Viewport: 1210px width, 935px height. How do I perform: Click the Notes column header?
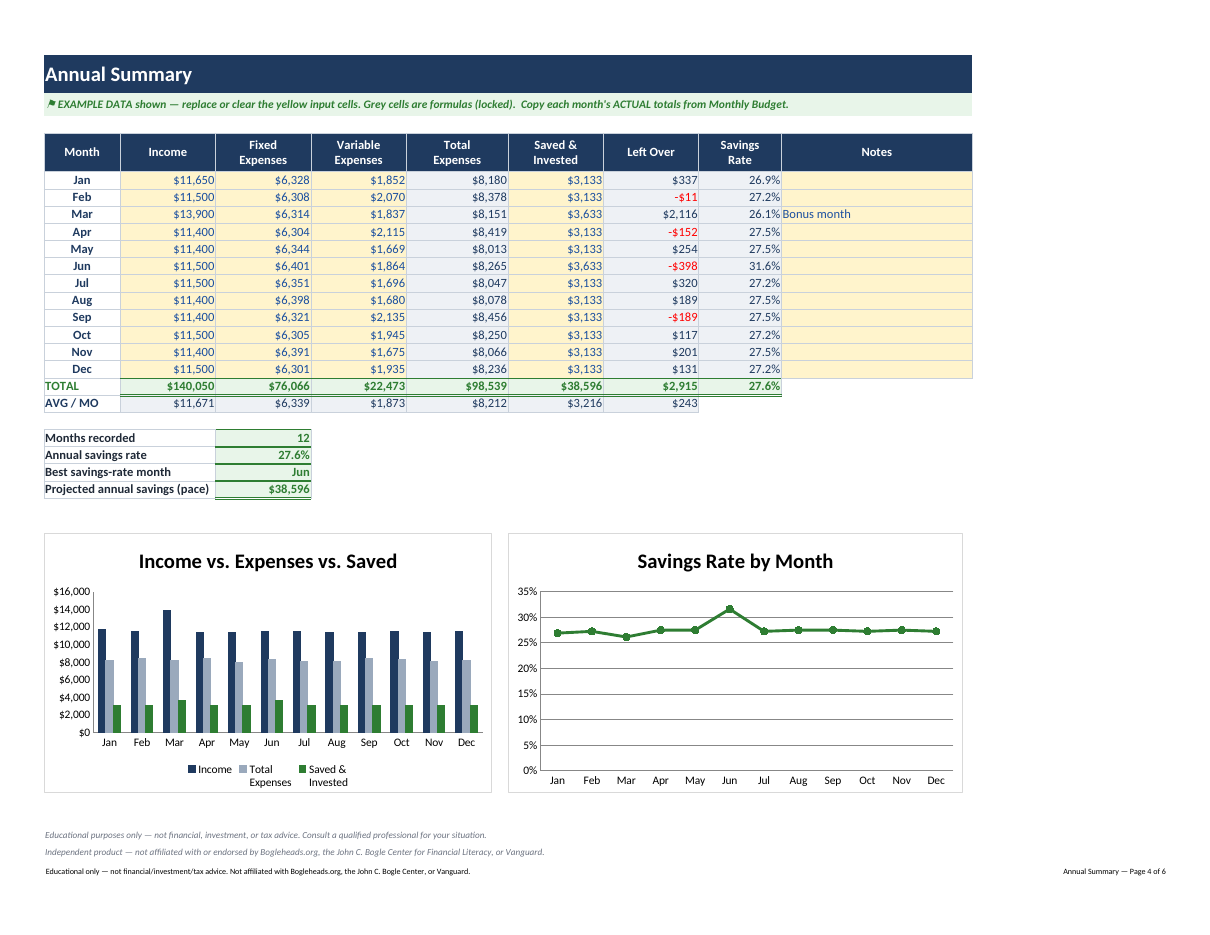876,152
